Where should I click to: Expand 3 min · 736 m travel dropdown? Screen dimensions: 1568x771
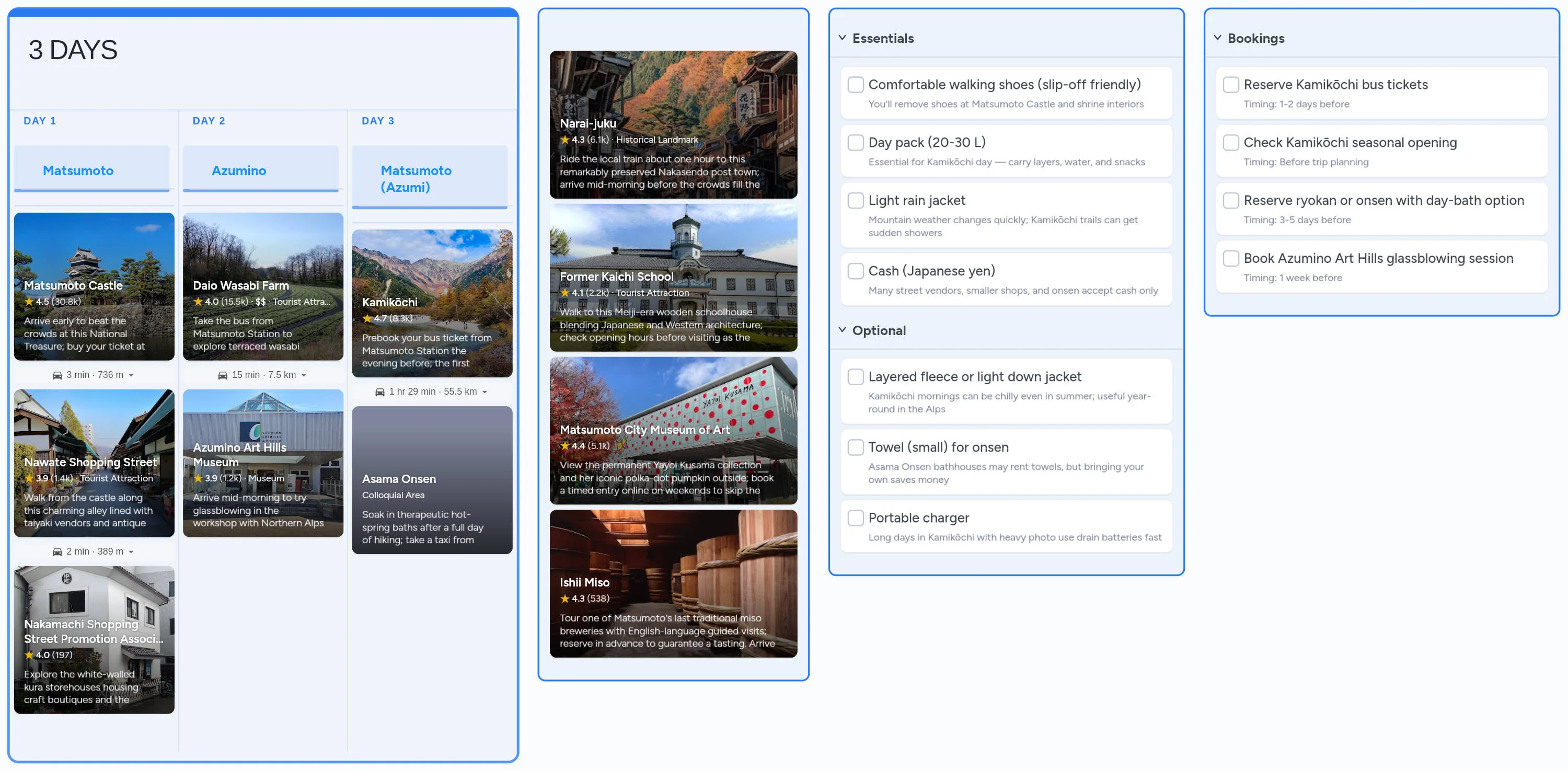pos(131,375)
